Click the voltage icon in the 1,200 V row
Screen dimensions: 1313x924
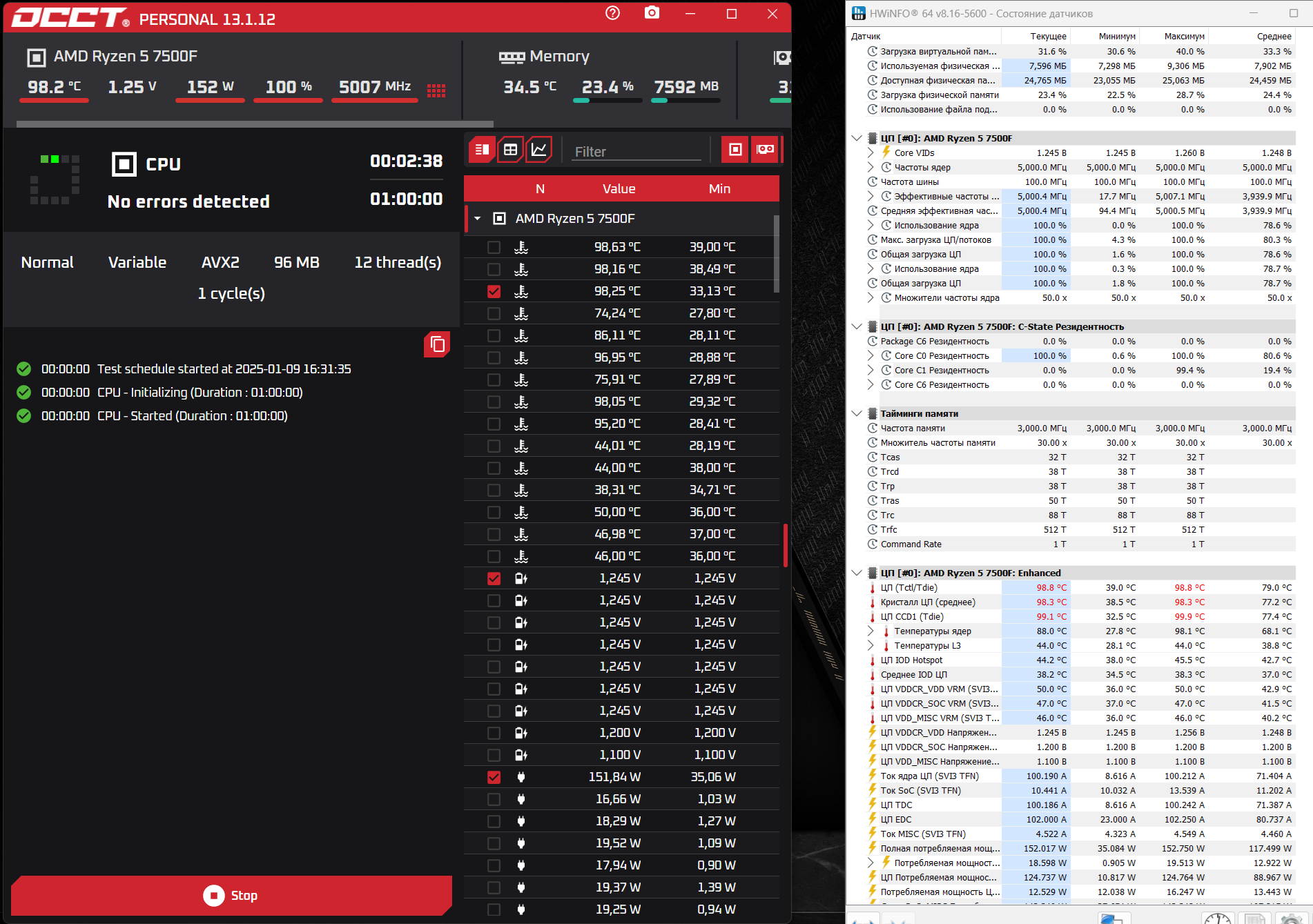[x=521, y=733]
